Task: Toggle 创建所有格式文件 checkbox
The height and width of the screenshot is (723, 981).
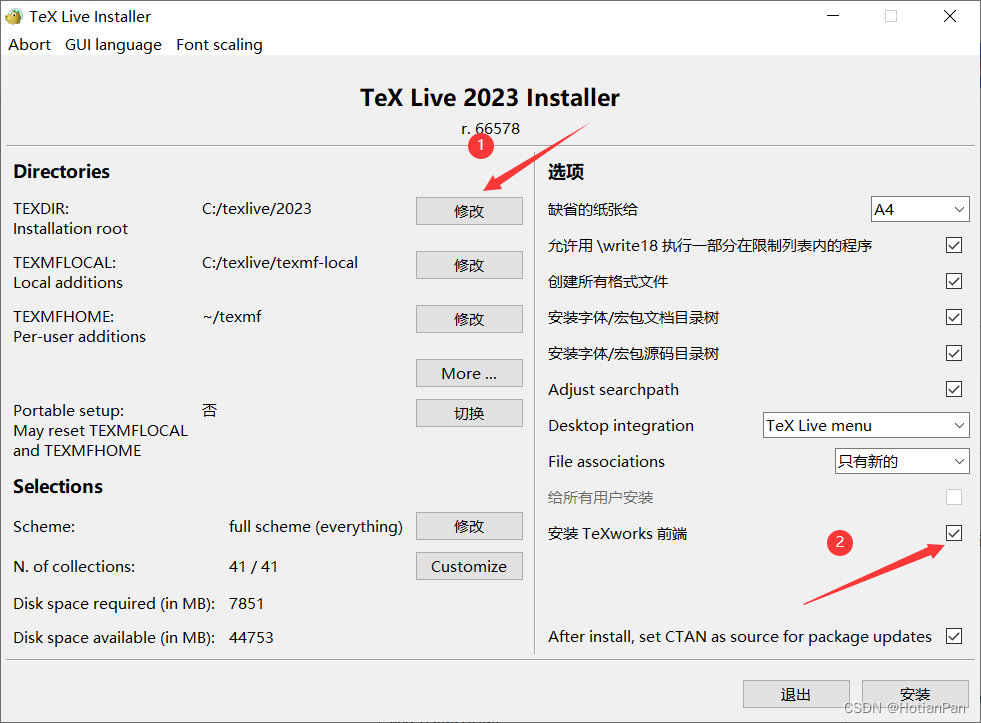Action: pos(953,281)
